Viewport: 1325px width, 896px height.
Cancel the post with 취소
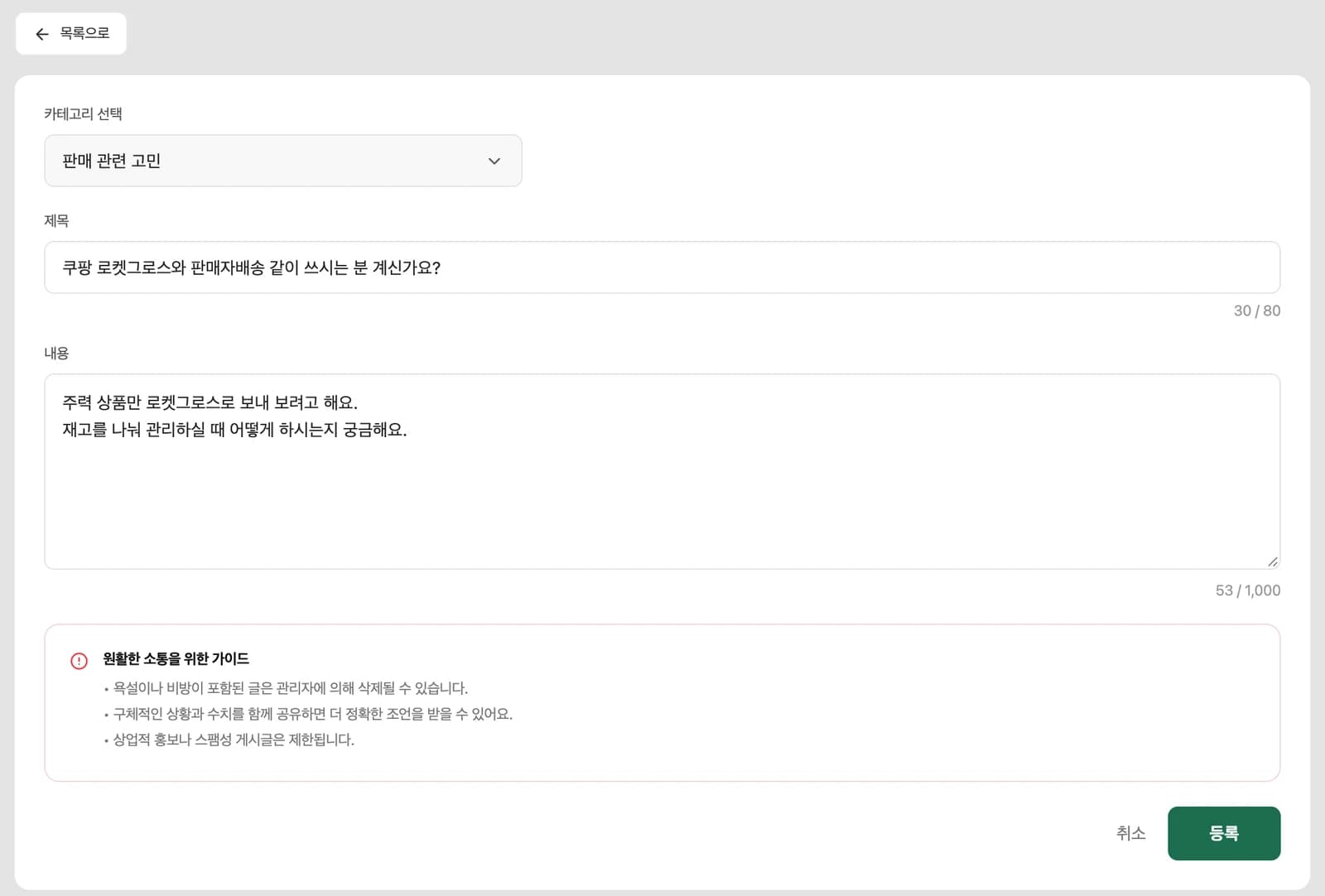tap(1130, 833)
